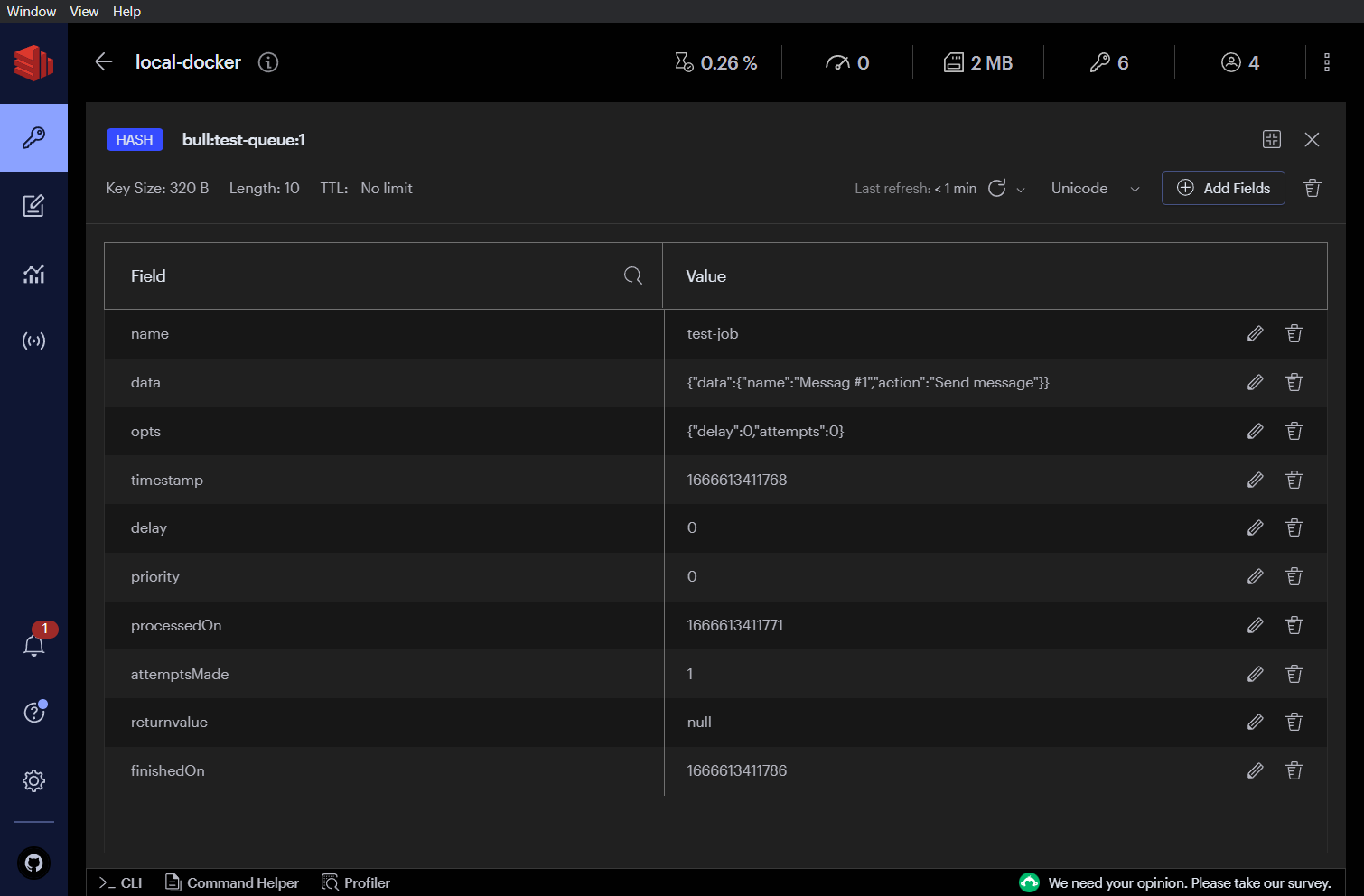Open the Workbench icon in sidebar

33,206
